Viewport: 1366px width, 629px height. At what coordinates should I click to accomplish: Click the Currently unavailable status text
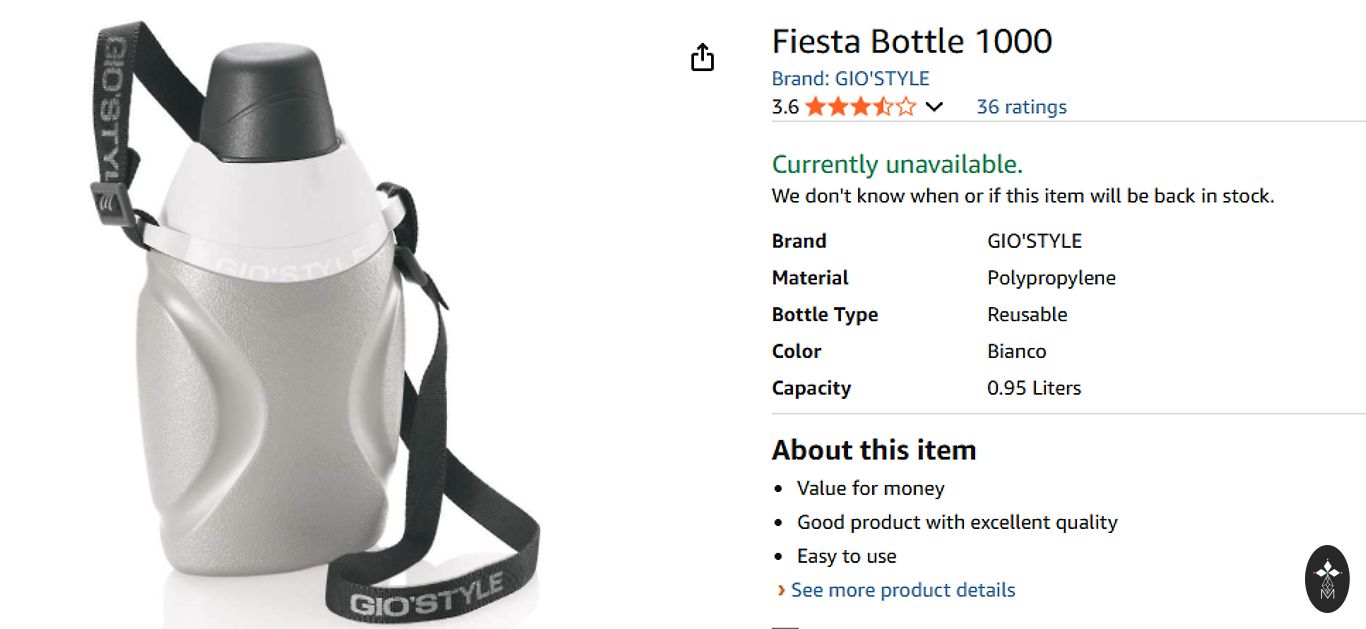(897, 164)
